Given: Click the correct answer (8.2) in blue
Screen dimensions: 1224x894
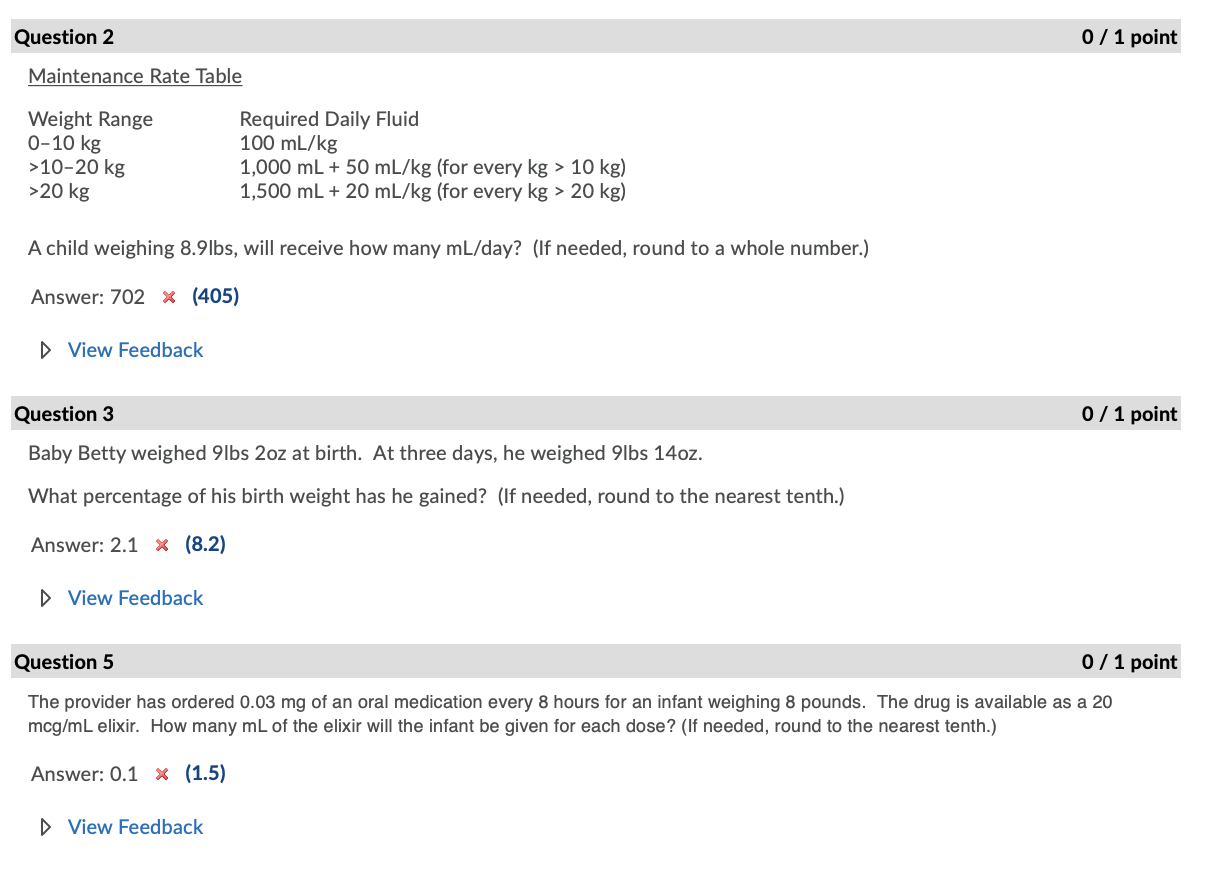Looking at the screenshot, I should point(205,544).
